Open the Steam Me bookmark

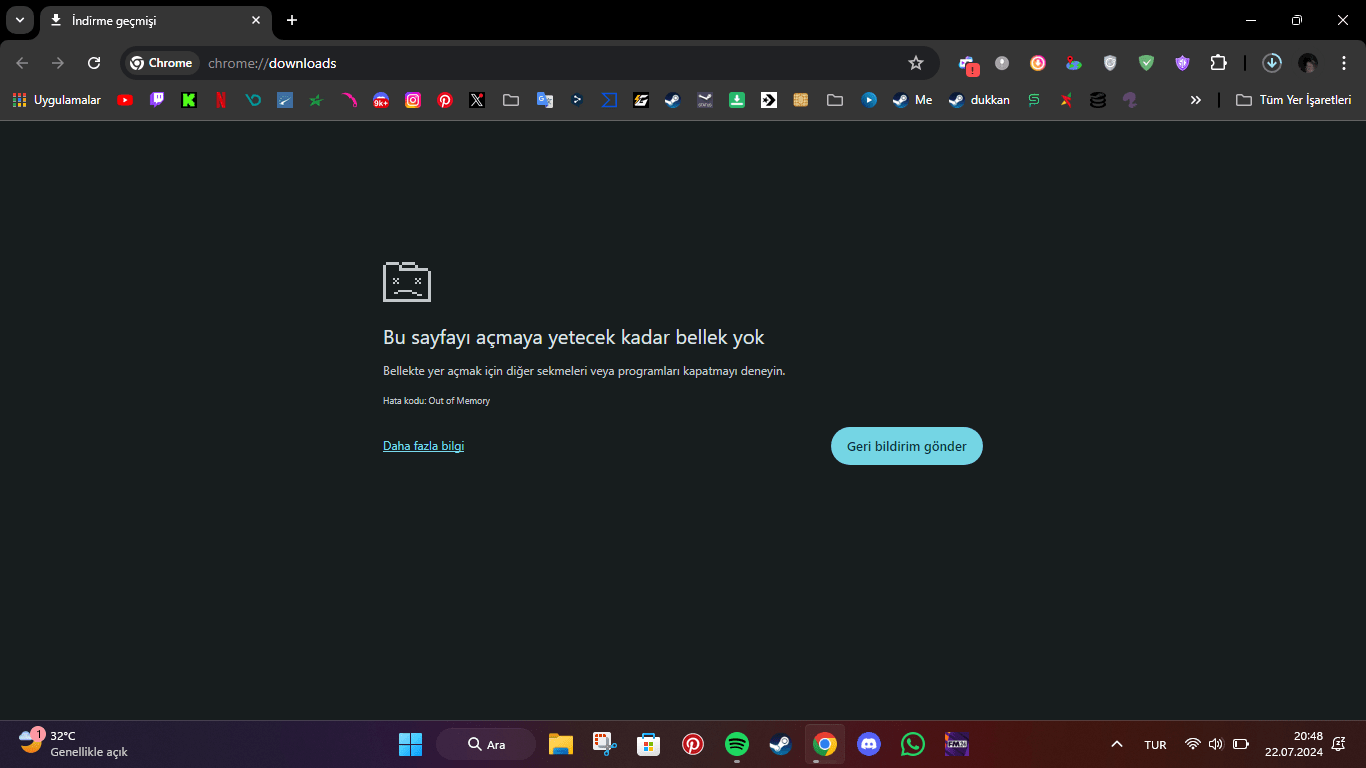click(912, 100)
